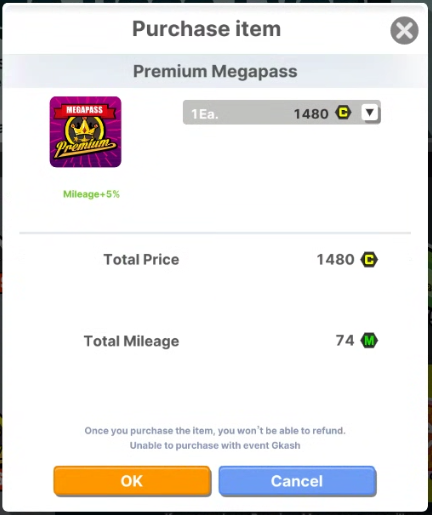Click the 74 total mileage value

click(345, 341)
